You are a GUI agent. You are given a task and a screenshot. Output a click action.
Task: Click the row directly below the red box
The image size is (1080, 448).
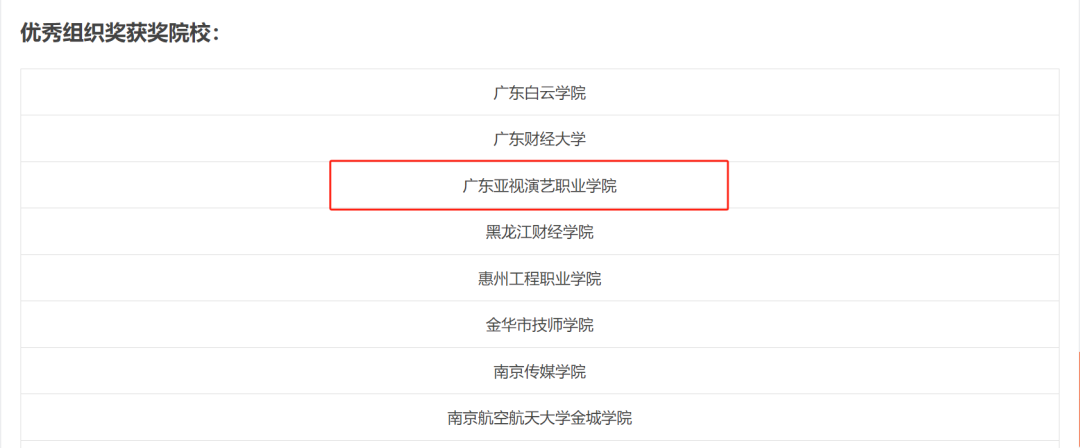click(539, 232)
